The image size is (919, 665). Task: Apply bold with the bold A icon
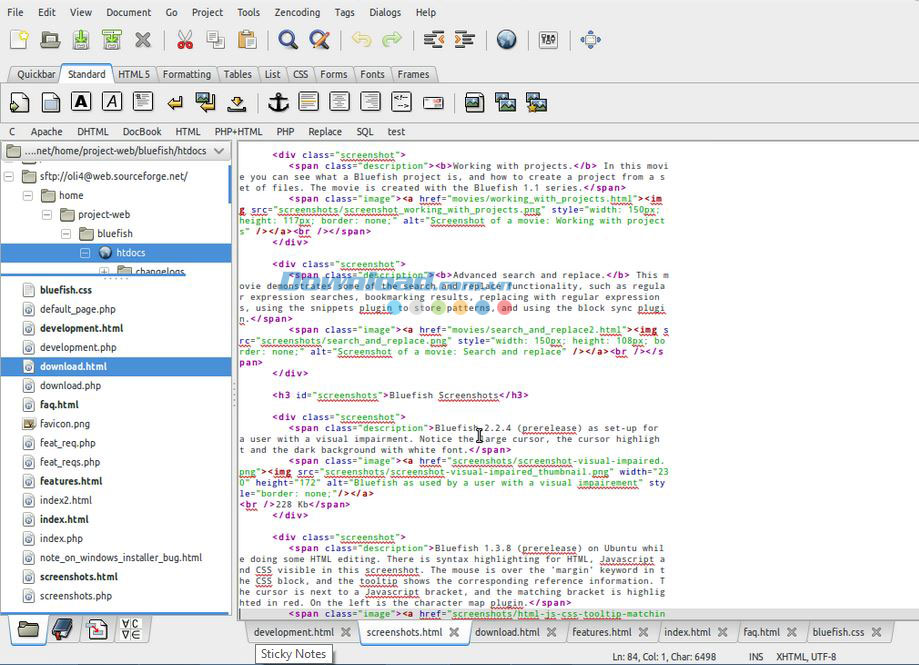pos(81,102)
